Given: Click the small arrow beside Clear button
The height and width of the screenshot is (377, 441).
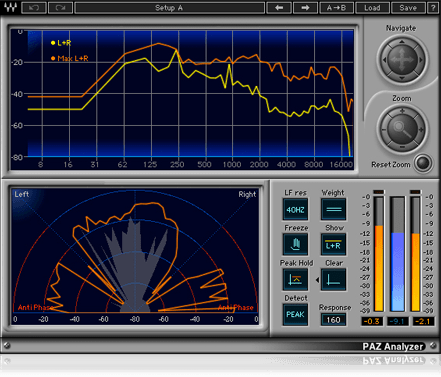Looking at the screenshot, I should pos(317,280).
